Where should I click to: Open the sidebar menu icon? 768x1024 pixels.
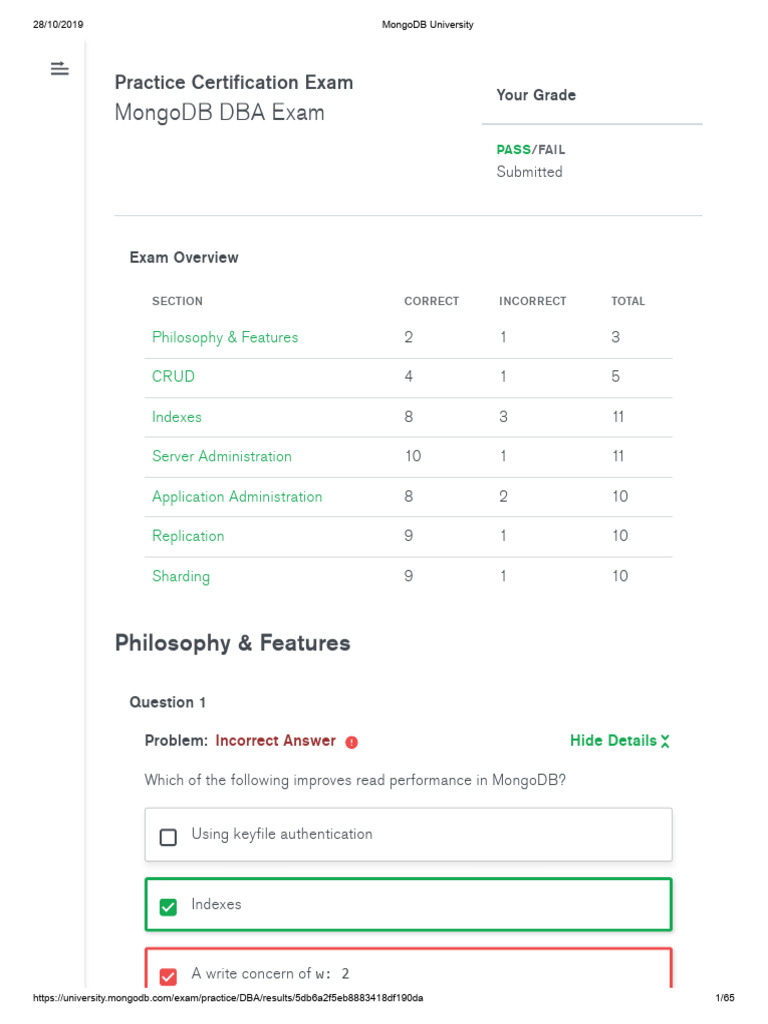pos(59,68)
